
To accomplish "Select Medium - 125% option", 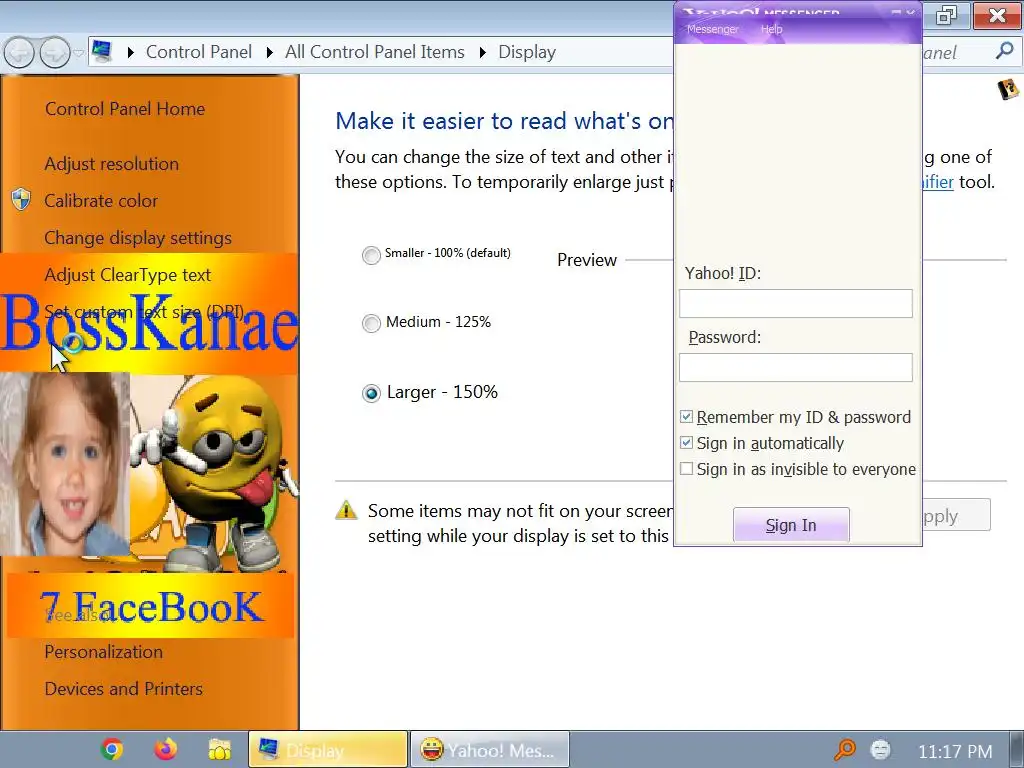I will pyautogui.click(x=371, y=323).
